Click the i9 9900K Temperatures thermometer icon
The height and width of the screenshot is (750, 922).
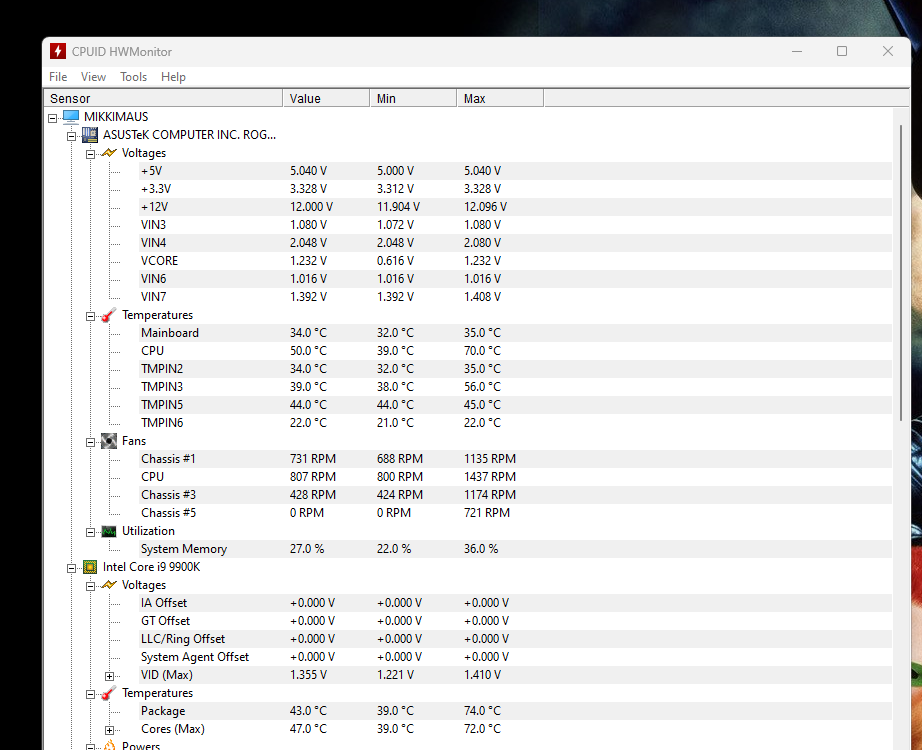point(109,693)
